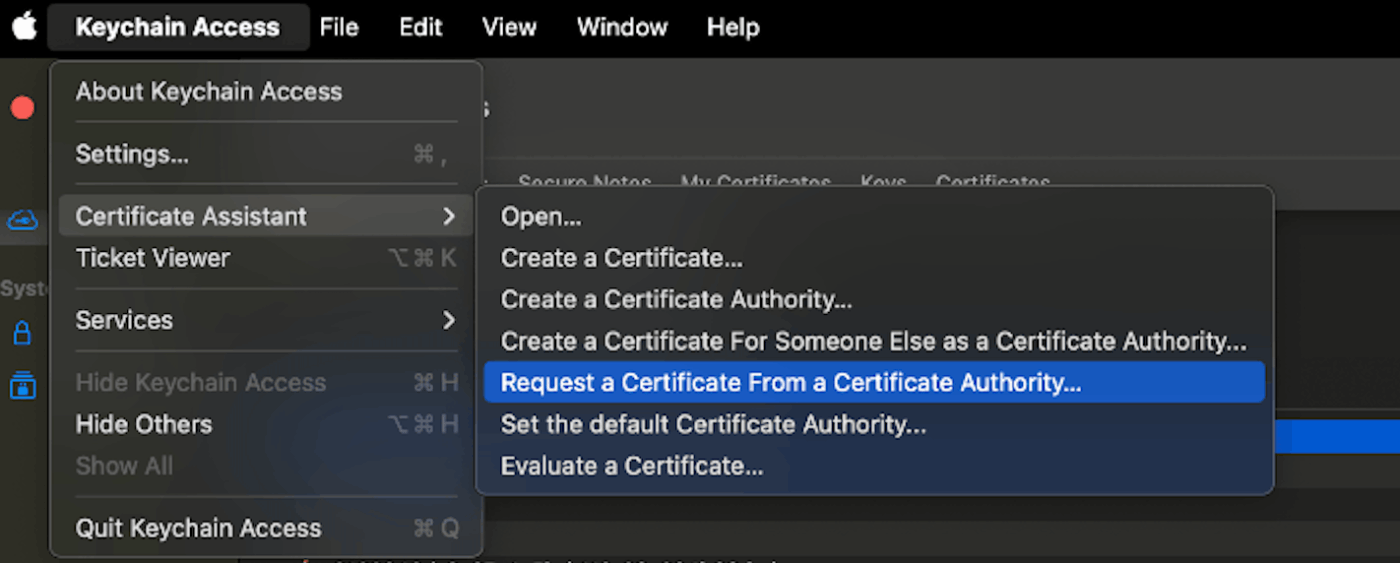Select the lock keychain icon in sidebar
The width and height of the screenshot is (1400, 563).
(x=22, y=333)
